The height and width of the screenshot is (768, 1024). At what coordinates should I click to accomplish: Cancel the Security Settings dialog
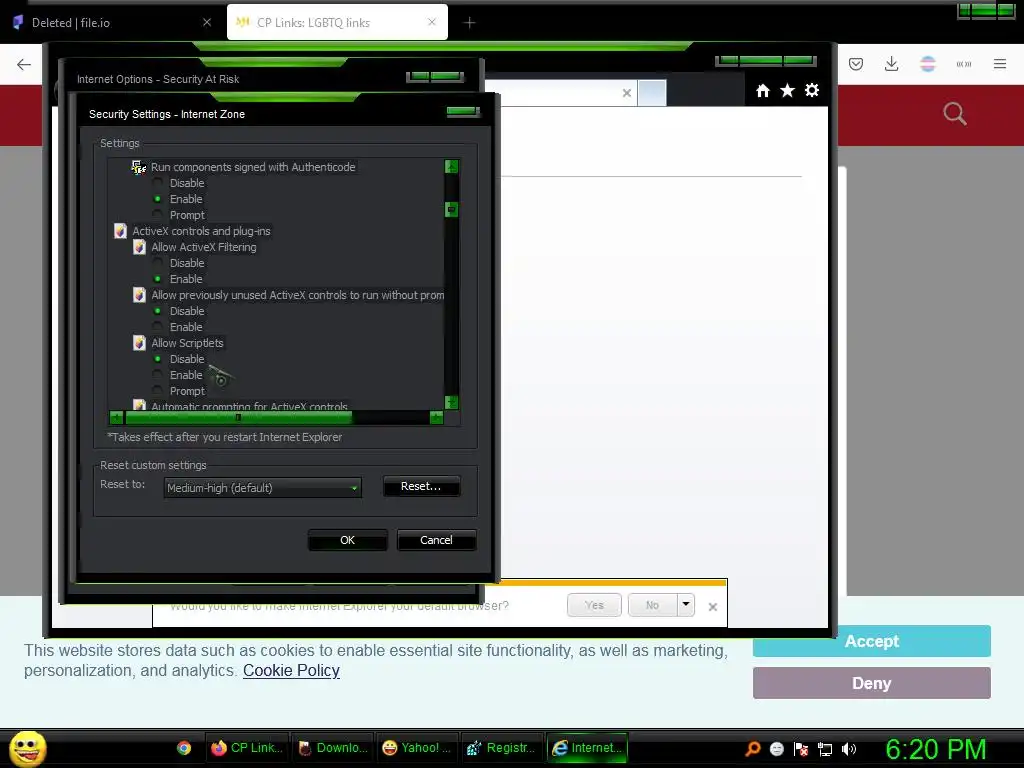436,540
